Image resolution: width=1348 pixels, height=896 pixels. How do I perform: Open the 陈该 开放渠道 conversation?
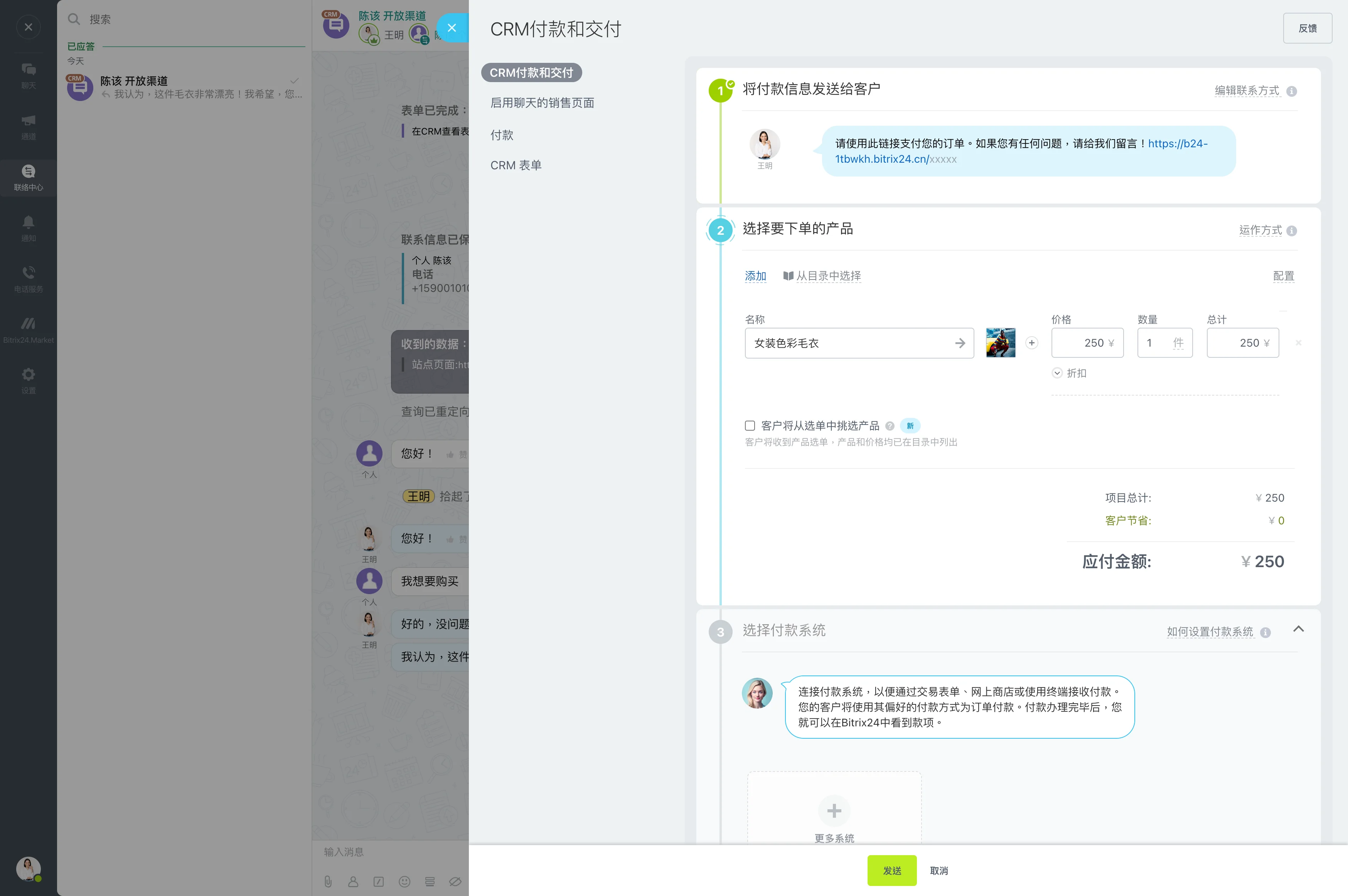pyautogui.click(x=185, y=87)
